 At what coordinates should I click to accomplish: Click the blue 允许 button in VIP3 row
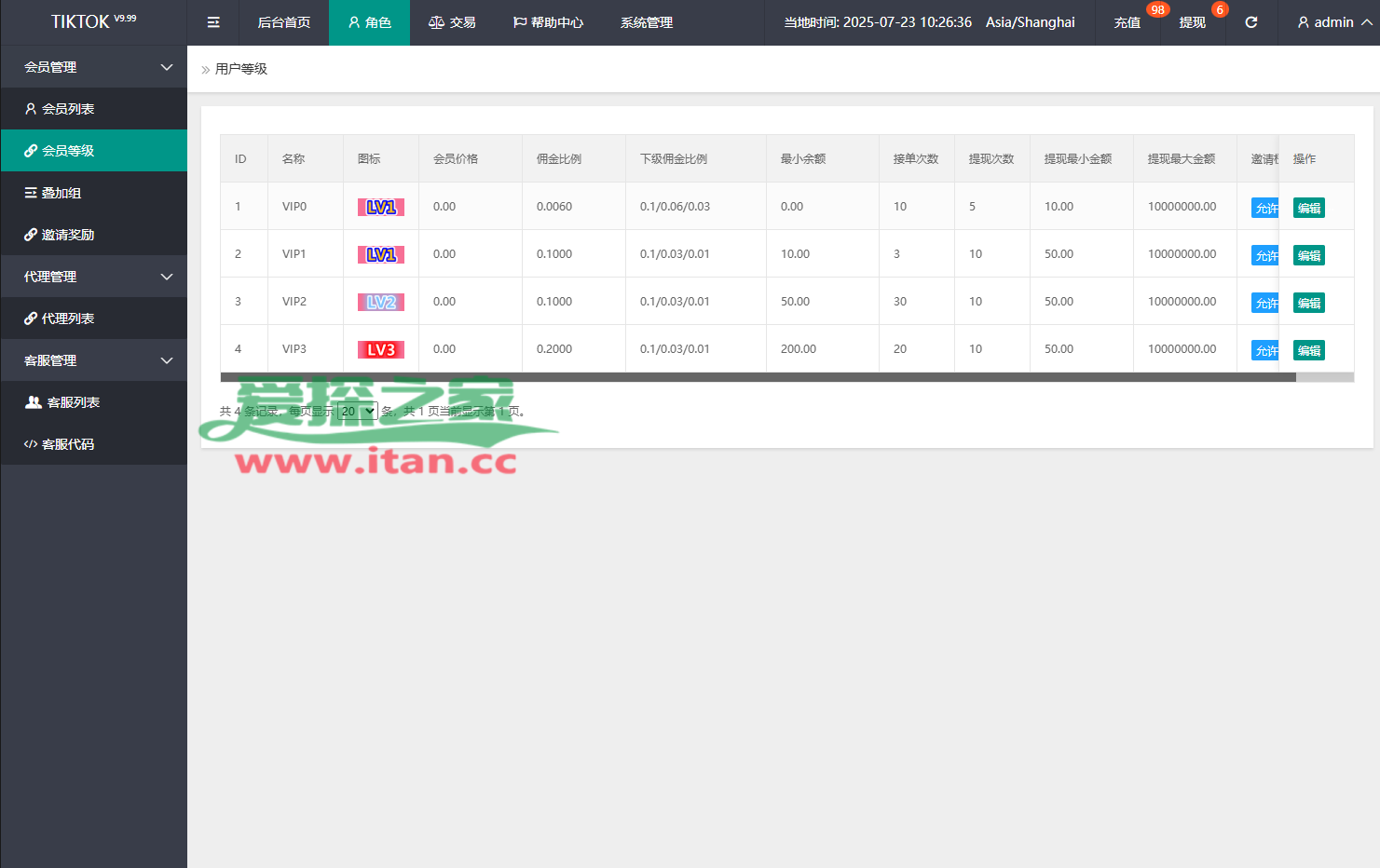pos(1265,350)
